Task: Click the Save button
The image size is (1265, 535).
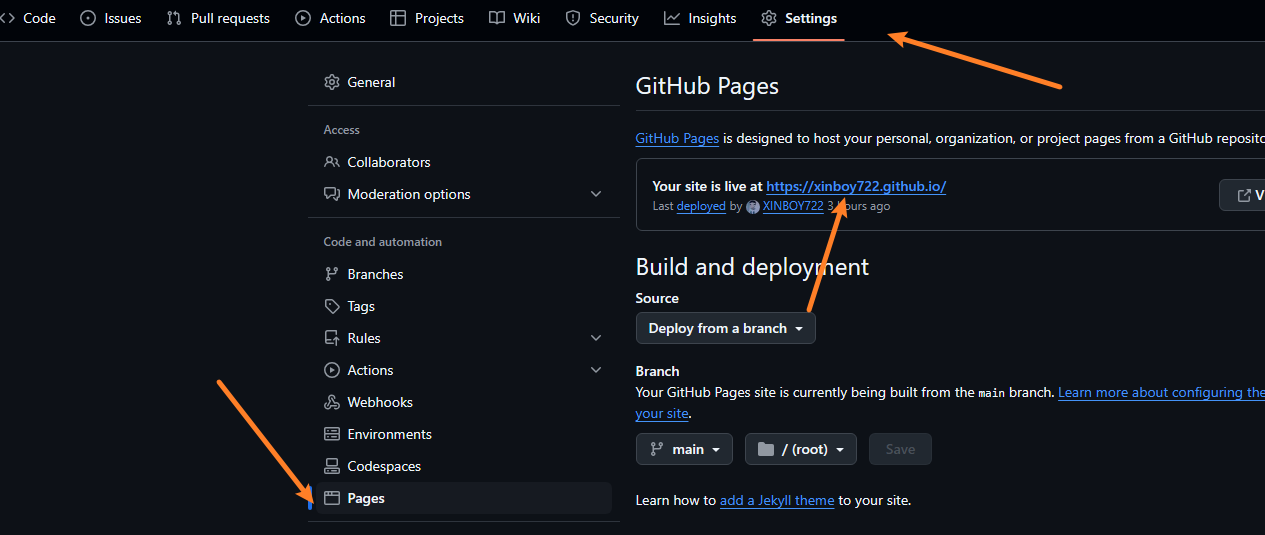Action: pos(900,449)
